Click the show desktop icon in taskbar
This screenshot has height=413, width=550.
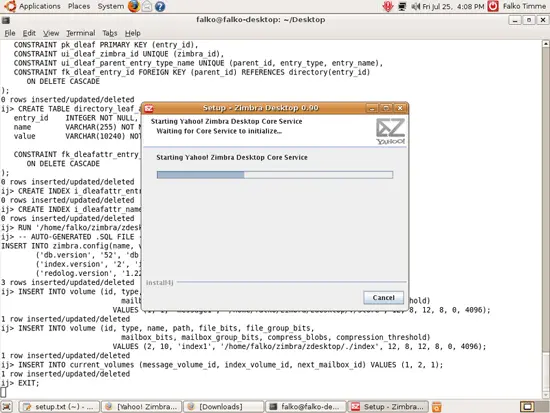pyautogui.click(x=7, y=406)
